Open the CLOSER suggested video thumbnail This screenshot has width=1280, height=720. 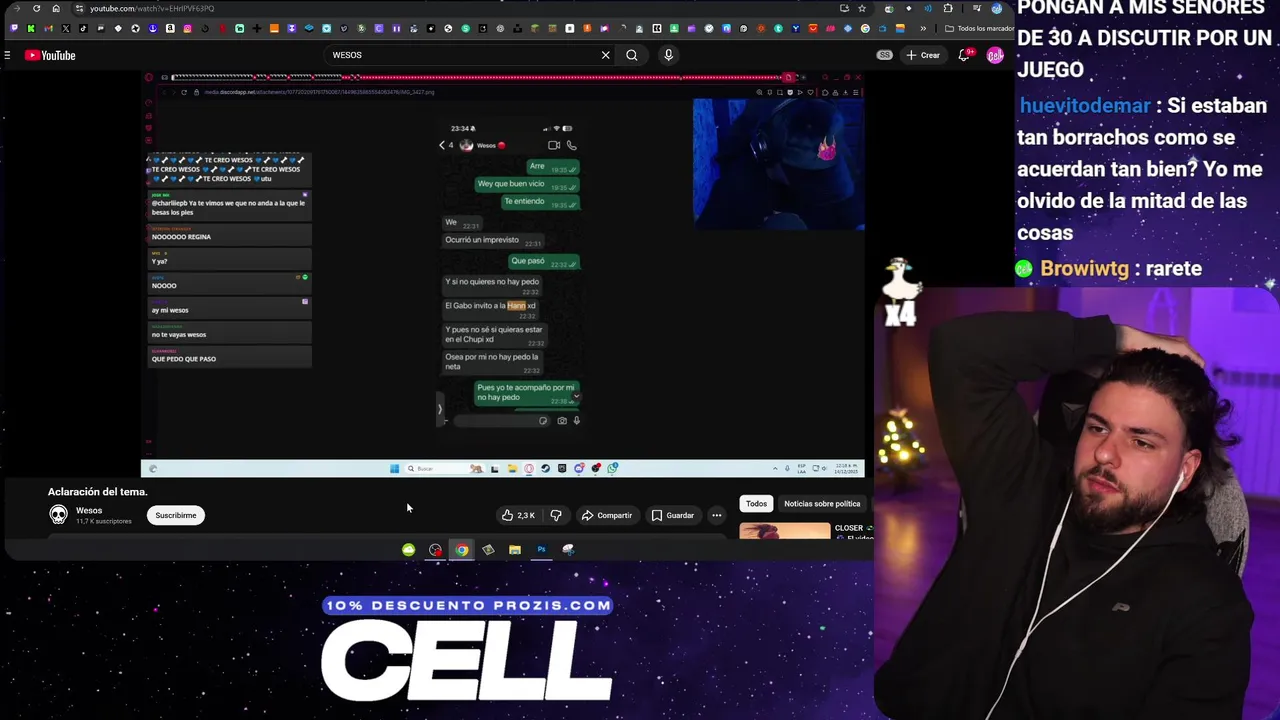[x=785, y=531]
